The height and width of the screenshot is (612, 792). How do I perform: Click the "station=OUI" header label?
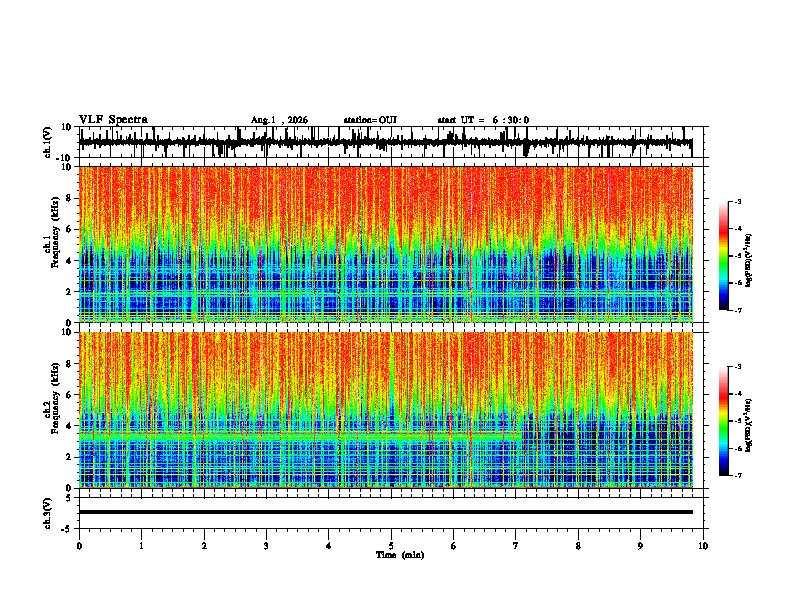tap(370, 120)
